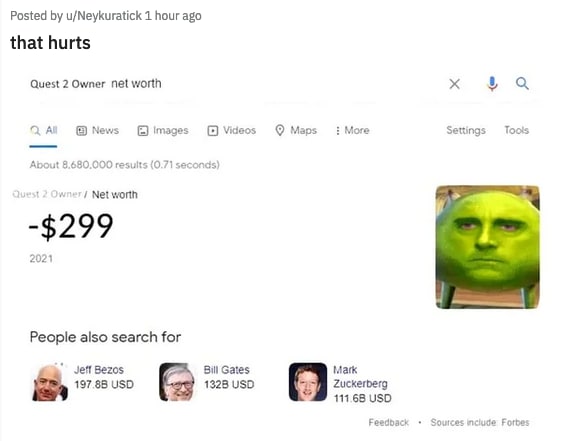
Task: Expand the More options menu
Action: (352, 130)
